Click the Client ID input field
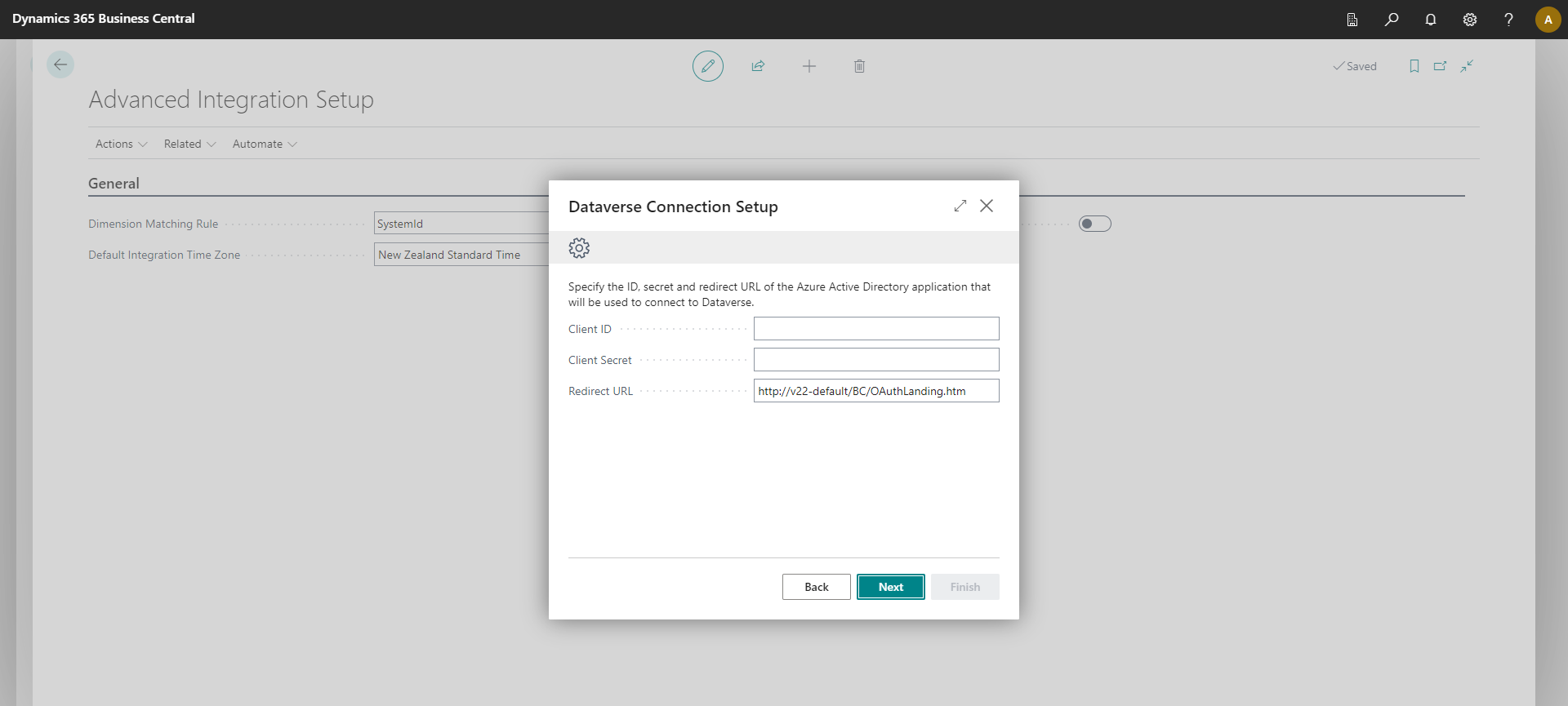 pos(876,329)
